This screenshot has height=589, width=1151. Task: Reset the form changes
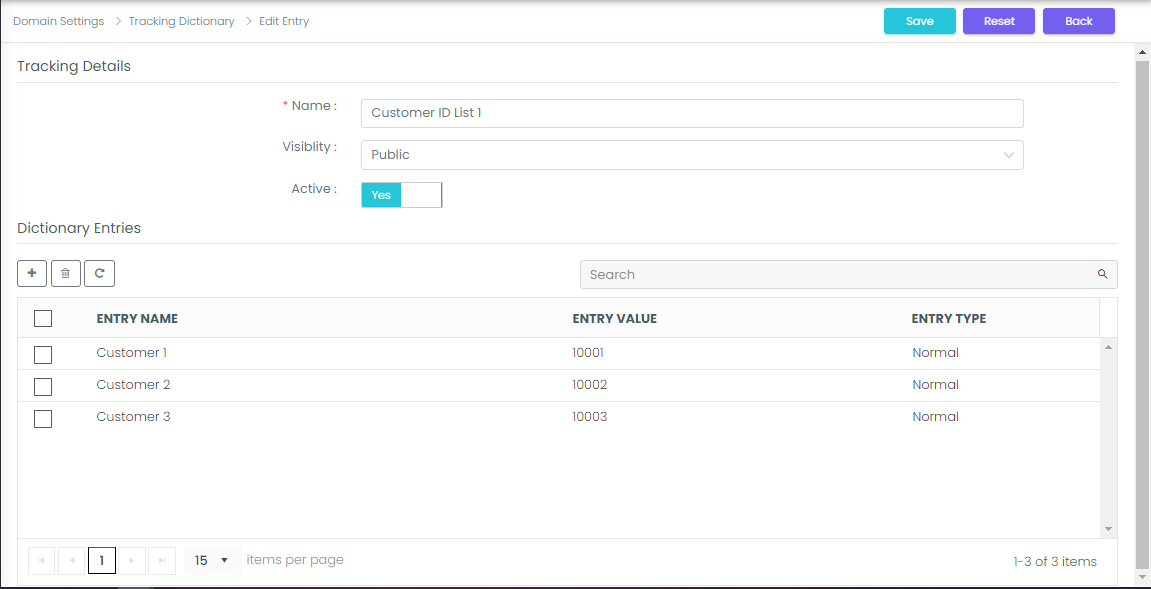pos(999,21)
